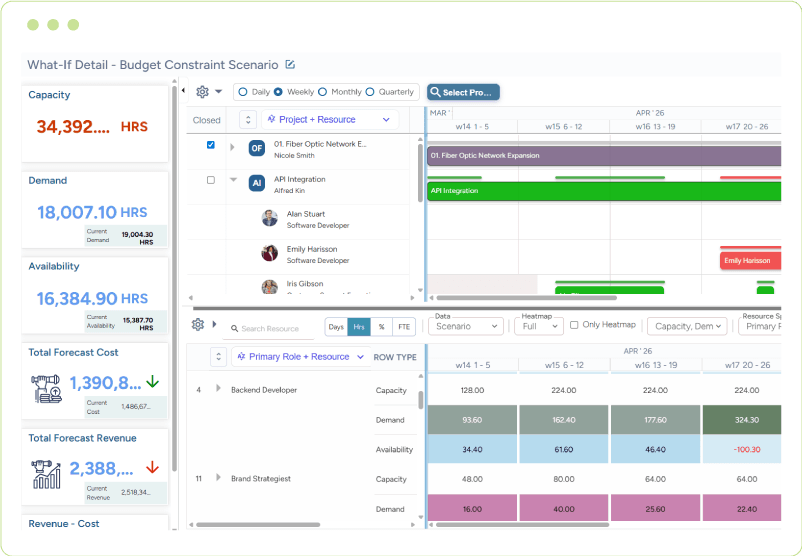The height and width of the screenshot is (556, 802).
Task: Click the Revenue - Cost card title
Action: point(63,523)
